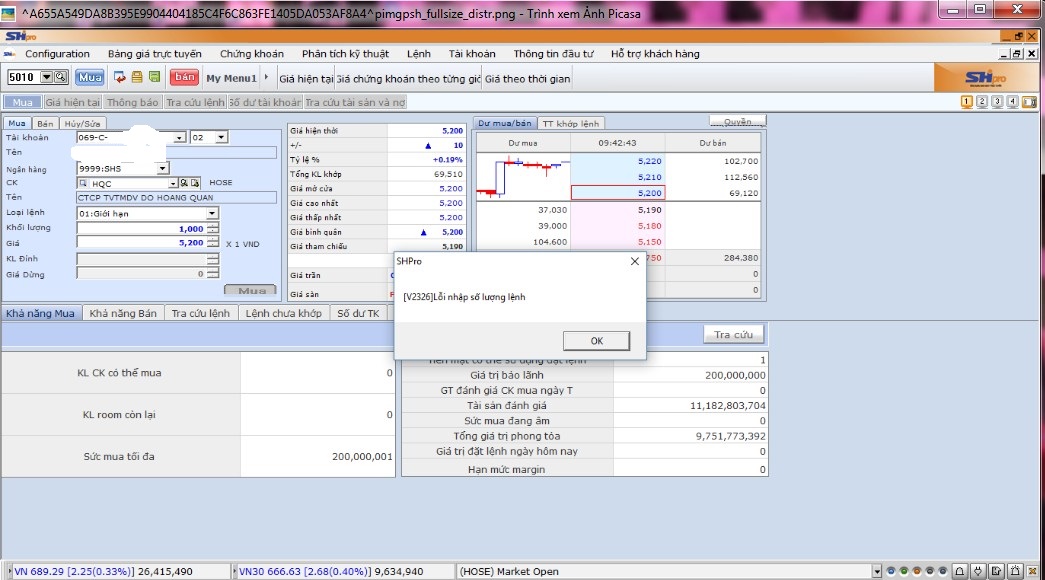Open the CK stock code HQC dropdown
Image resolution: width=1045 pixels, height=580 pixels.
point(173,183)
